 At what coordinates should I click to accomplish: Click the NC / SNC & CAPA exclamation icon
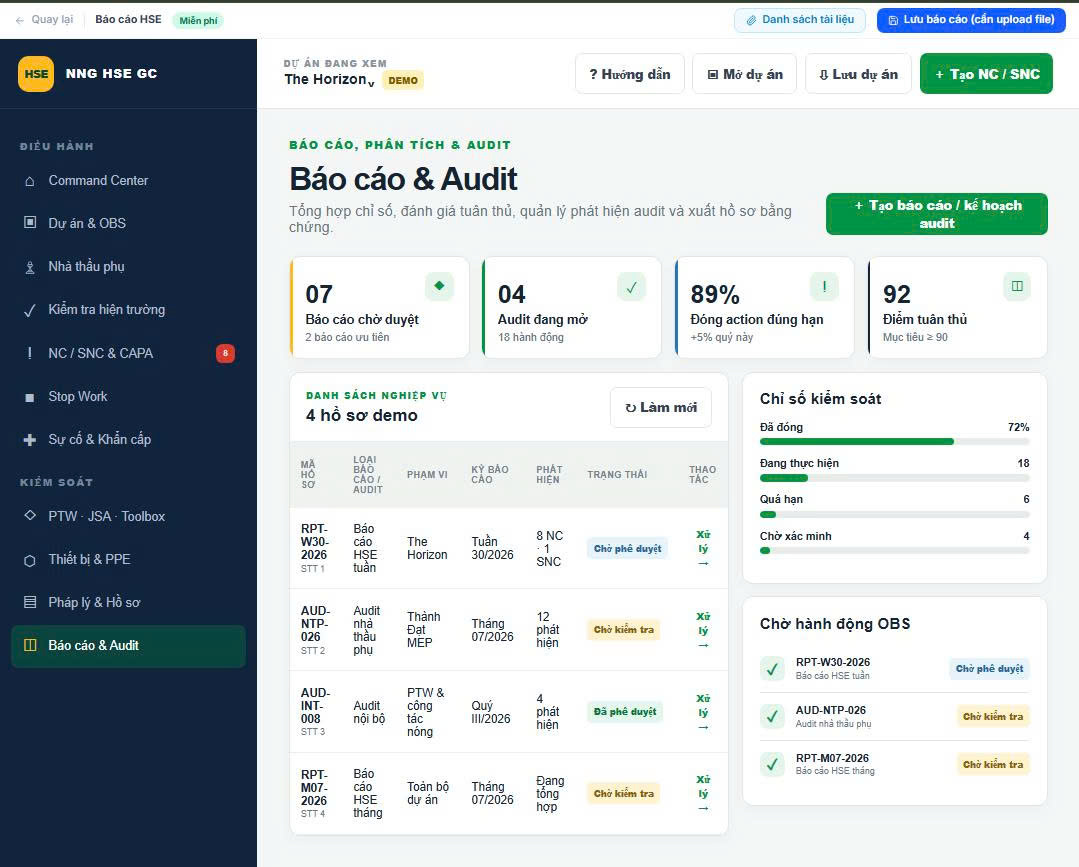pyautogui.click(x=30, y=353)
